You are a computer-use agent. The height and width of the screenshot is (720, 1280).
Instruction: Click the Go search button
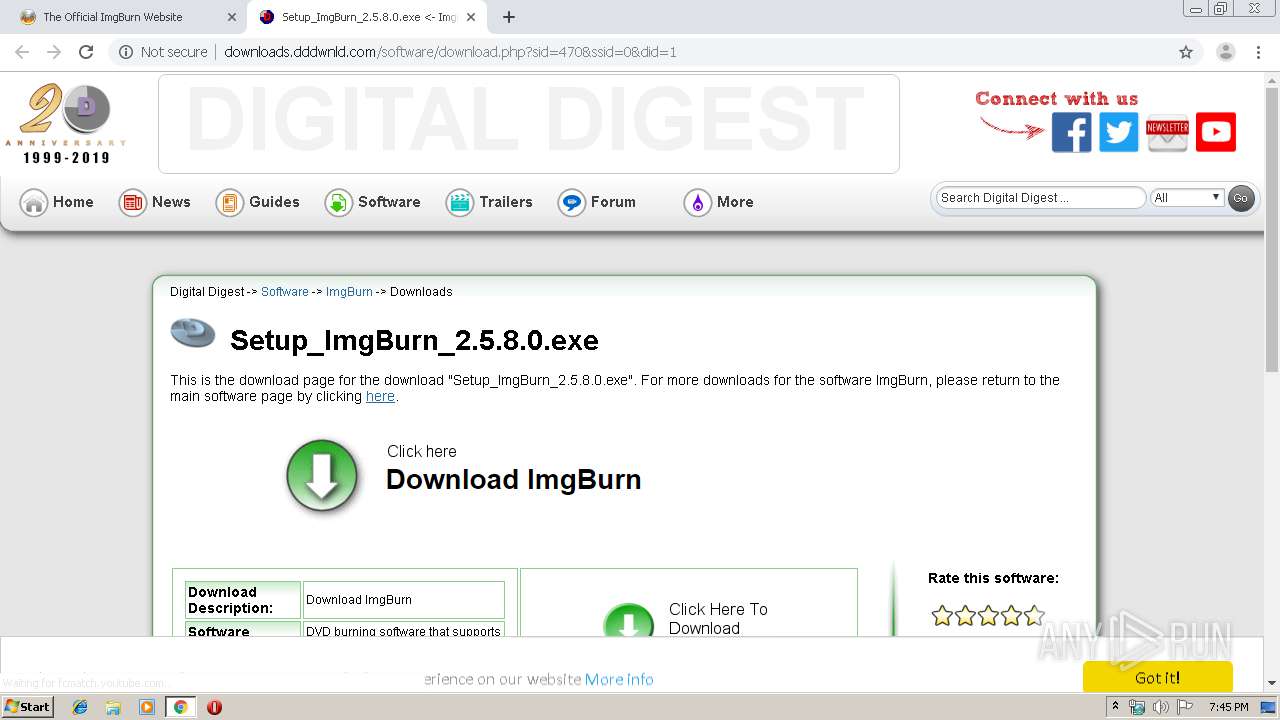click(1240, 198)
